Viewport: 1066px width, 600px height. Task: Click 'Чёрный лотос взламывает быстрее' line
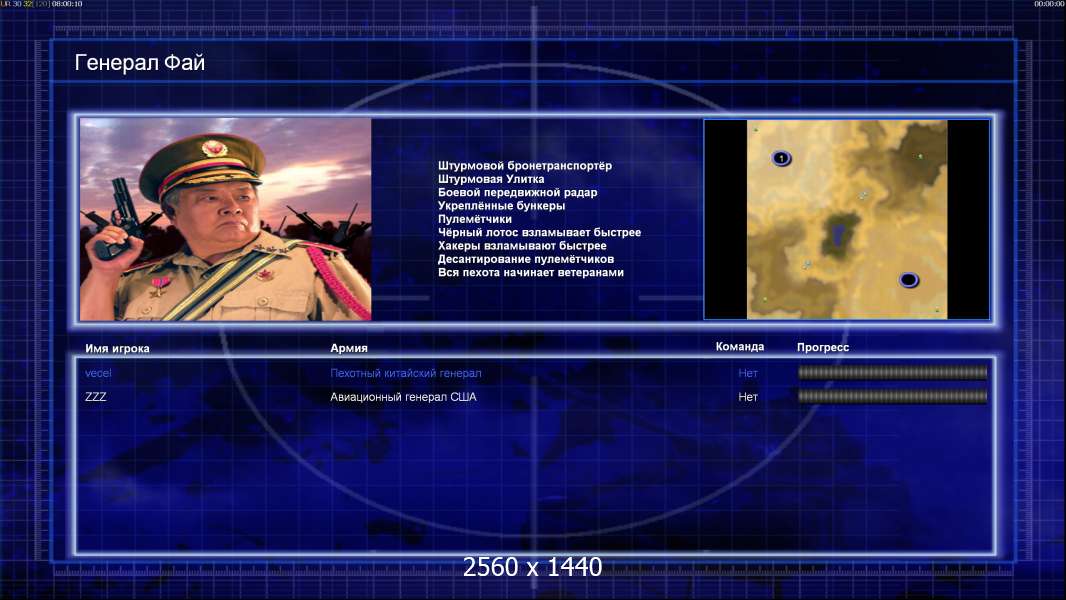pyautogui.click(x=539, y=232)
